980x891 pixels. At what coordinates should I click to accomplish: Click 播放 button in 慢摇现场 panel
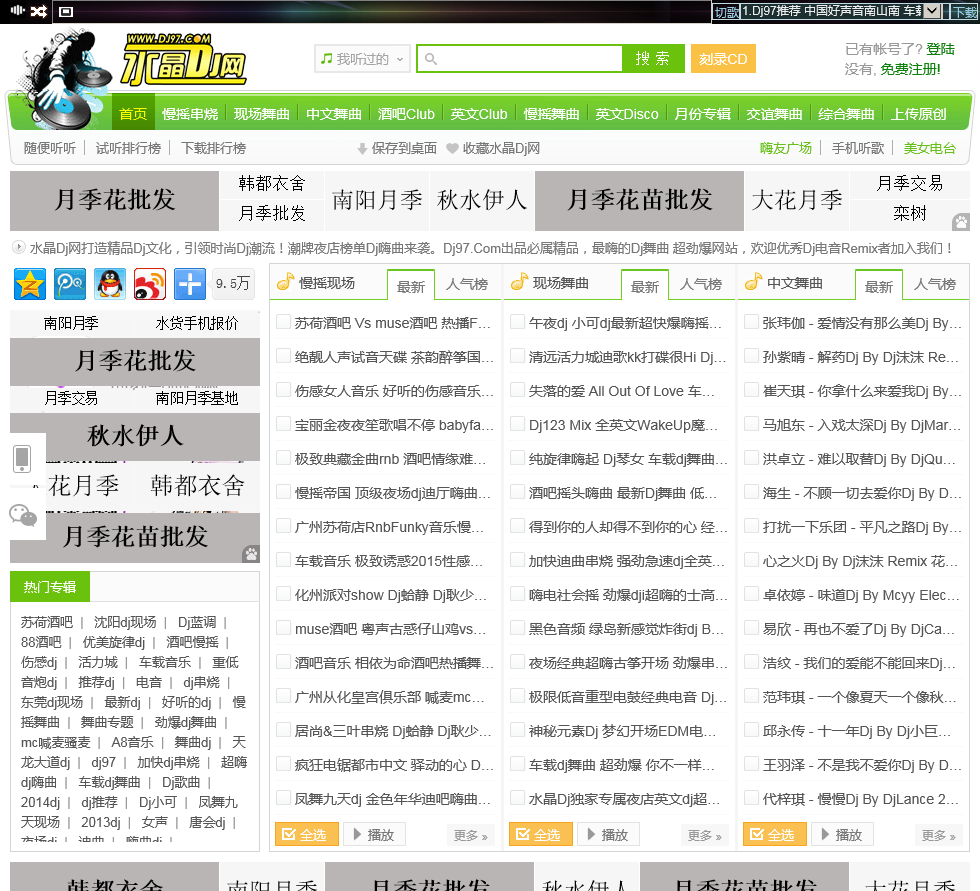pyautogui.click(x=374, y=835)
